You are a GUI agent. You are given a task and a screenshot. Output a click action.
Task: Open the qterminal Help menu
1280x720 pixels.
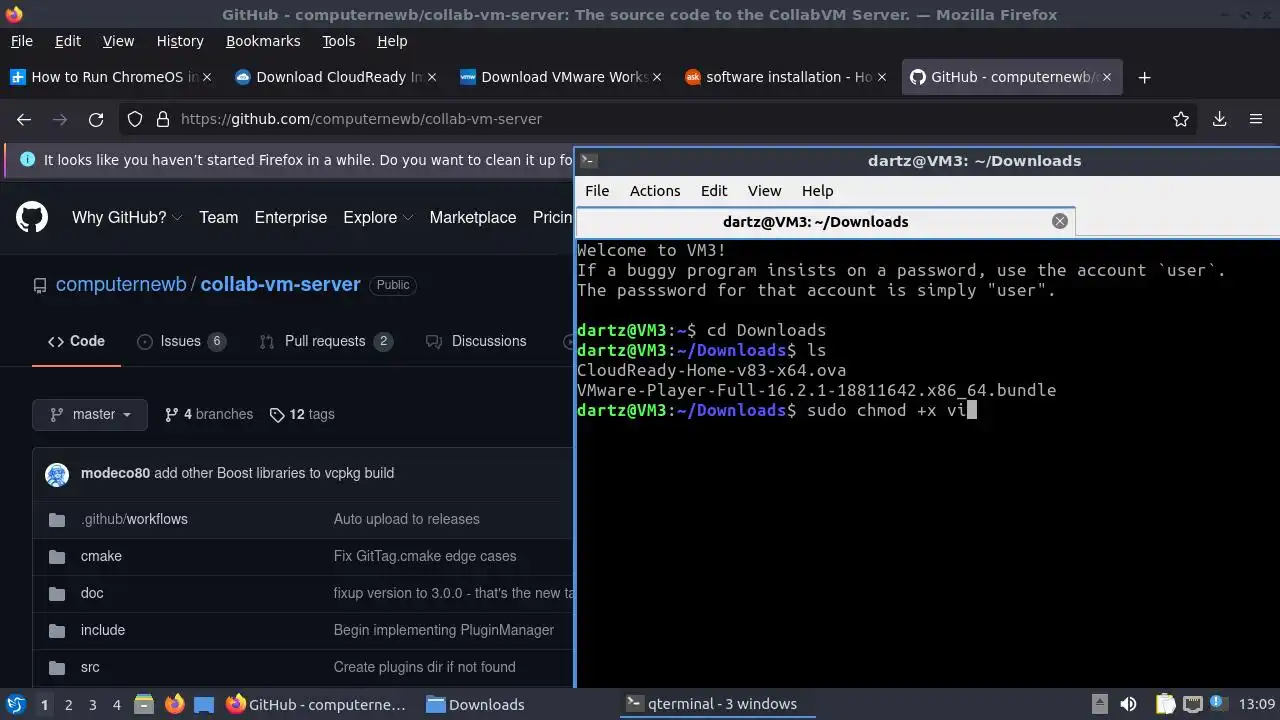[817, 190]
